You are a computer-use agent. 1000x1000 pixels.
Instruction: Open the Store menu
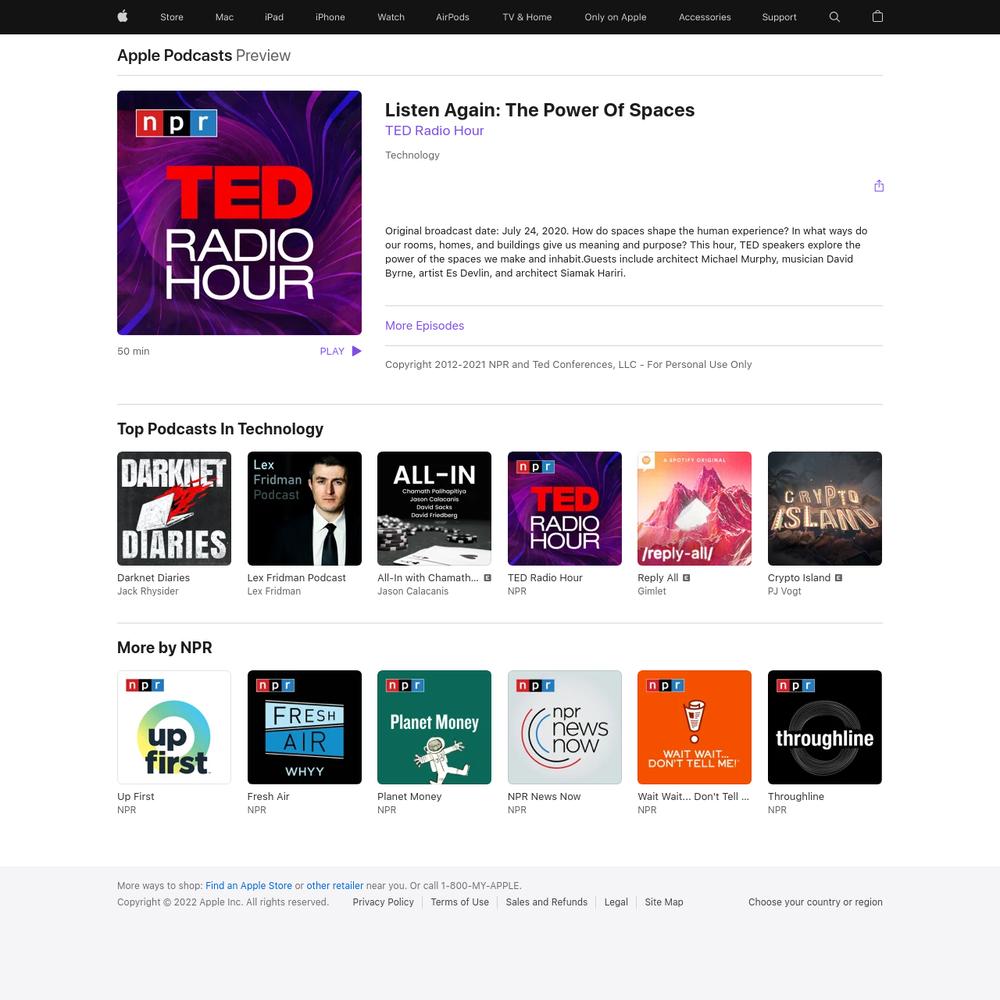(x=172, y=17)
